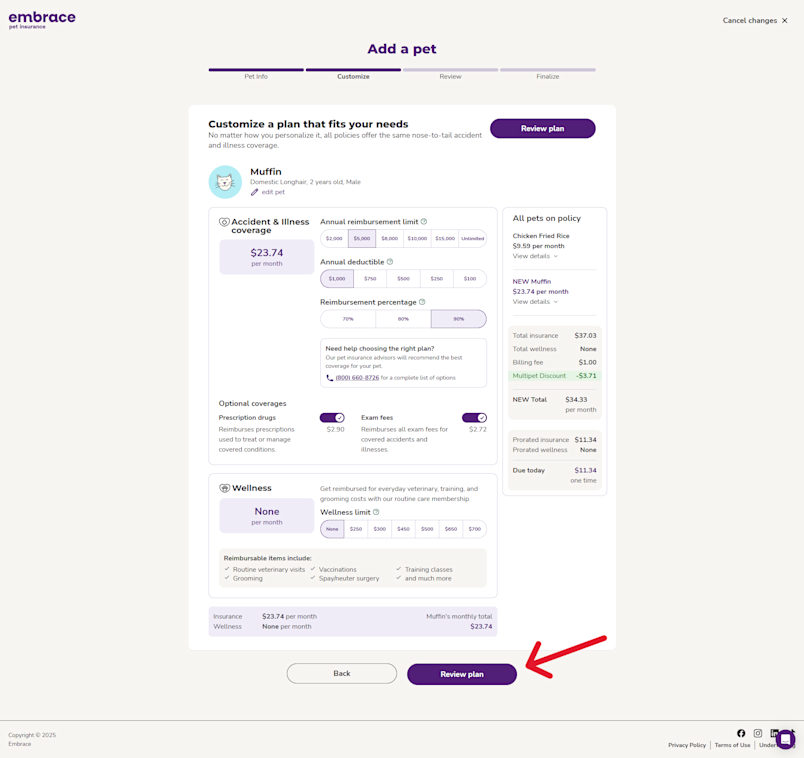Click the bottom Review plan button

click(x=461, y=673)
